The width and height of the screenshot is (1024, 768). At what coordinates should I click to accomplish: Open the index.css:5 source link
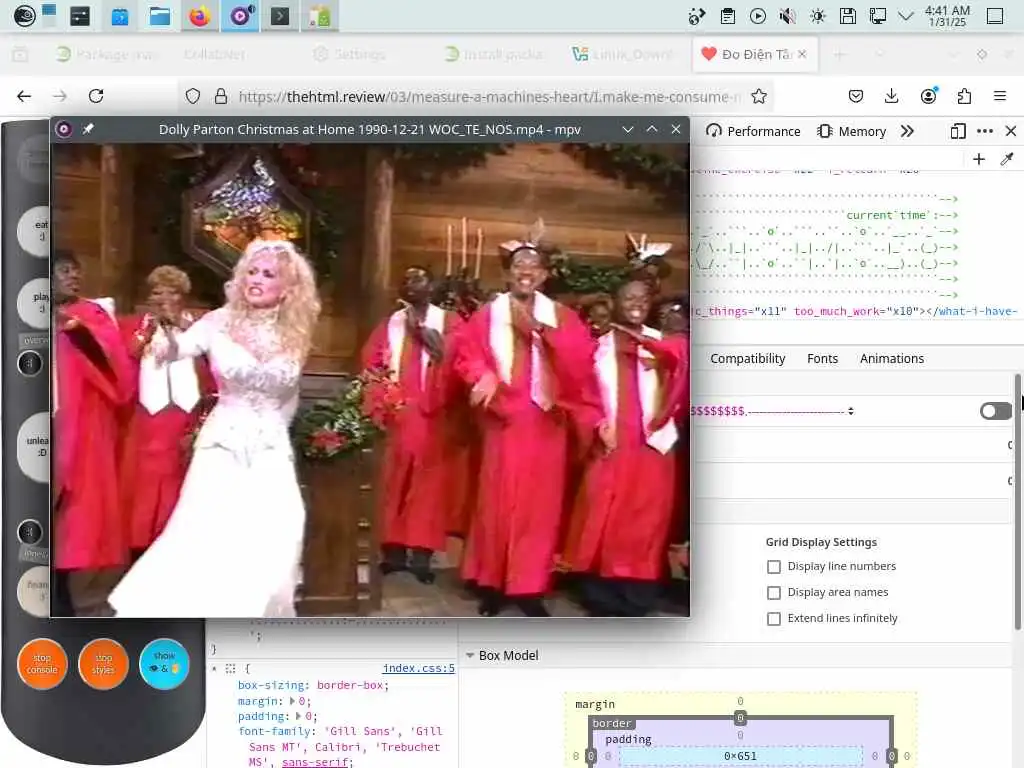coord(418,668)
